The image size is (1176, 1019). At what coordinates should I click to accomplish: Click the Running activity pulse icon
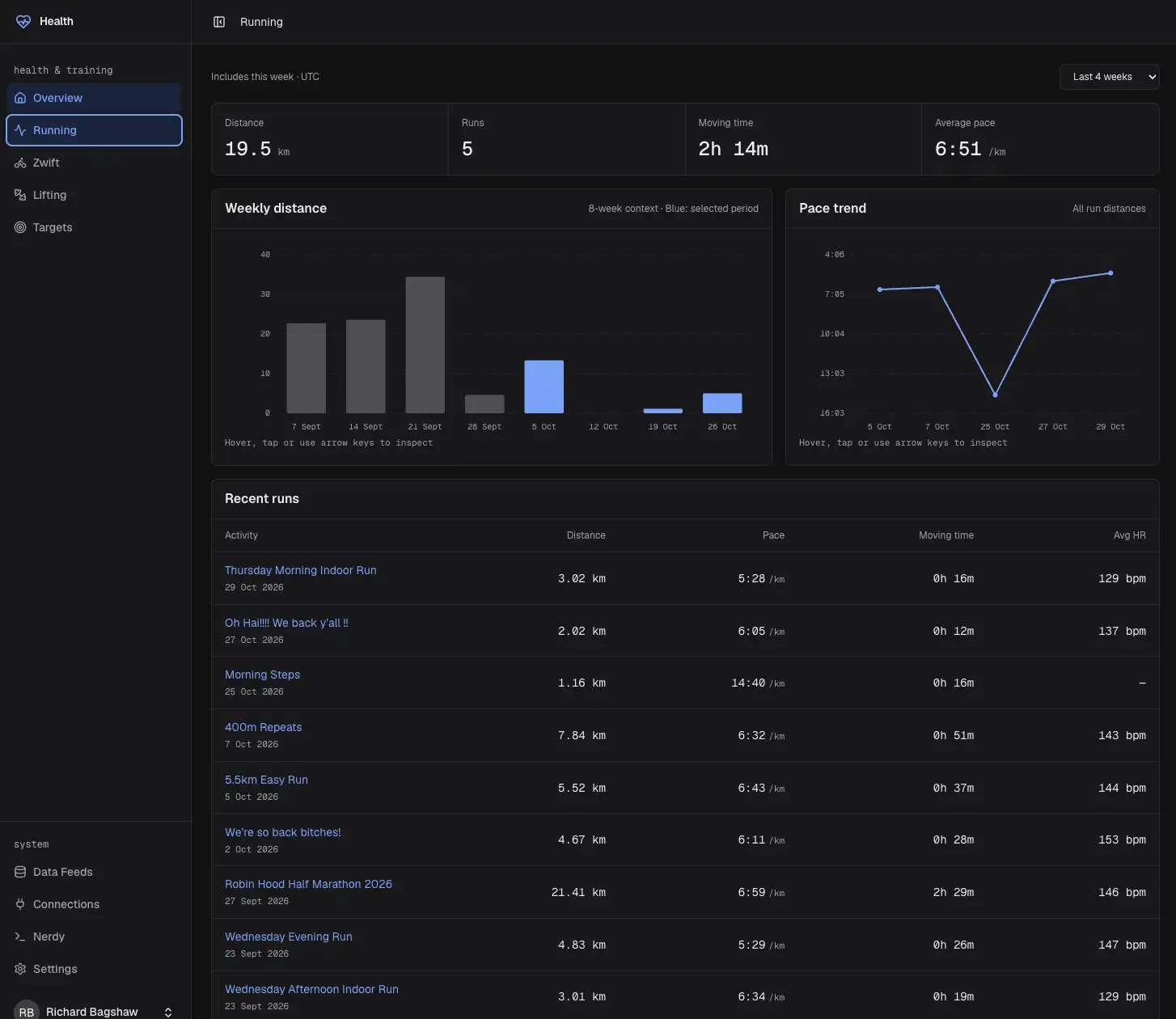coord(20,130)
